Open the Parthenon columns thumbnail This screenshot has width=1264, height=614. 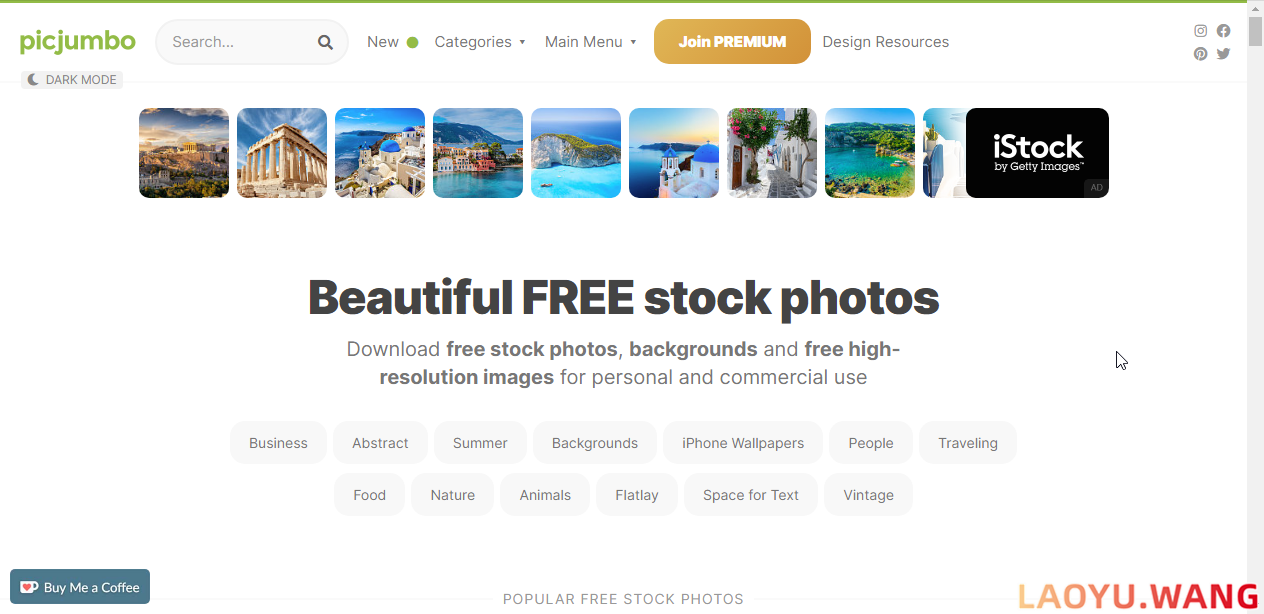[282, 153]
